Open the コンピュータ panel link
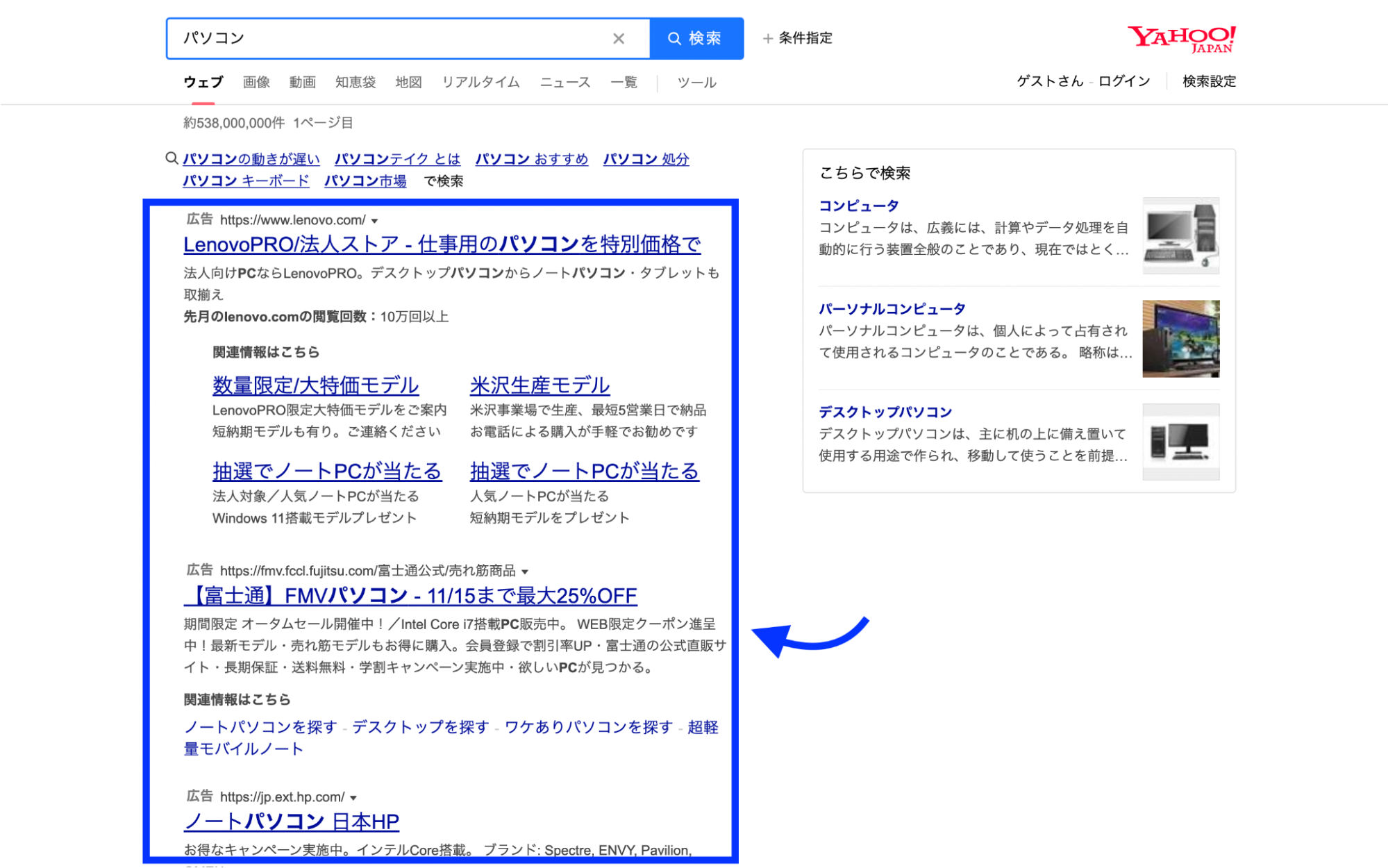This screenshot has height=868, width=1388. (858, 206)
